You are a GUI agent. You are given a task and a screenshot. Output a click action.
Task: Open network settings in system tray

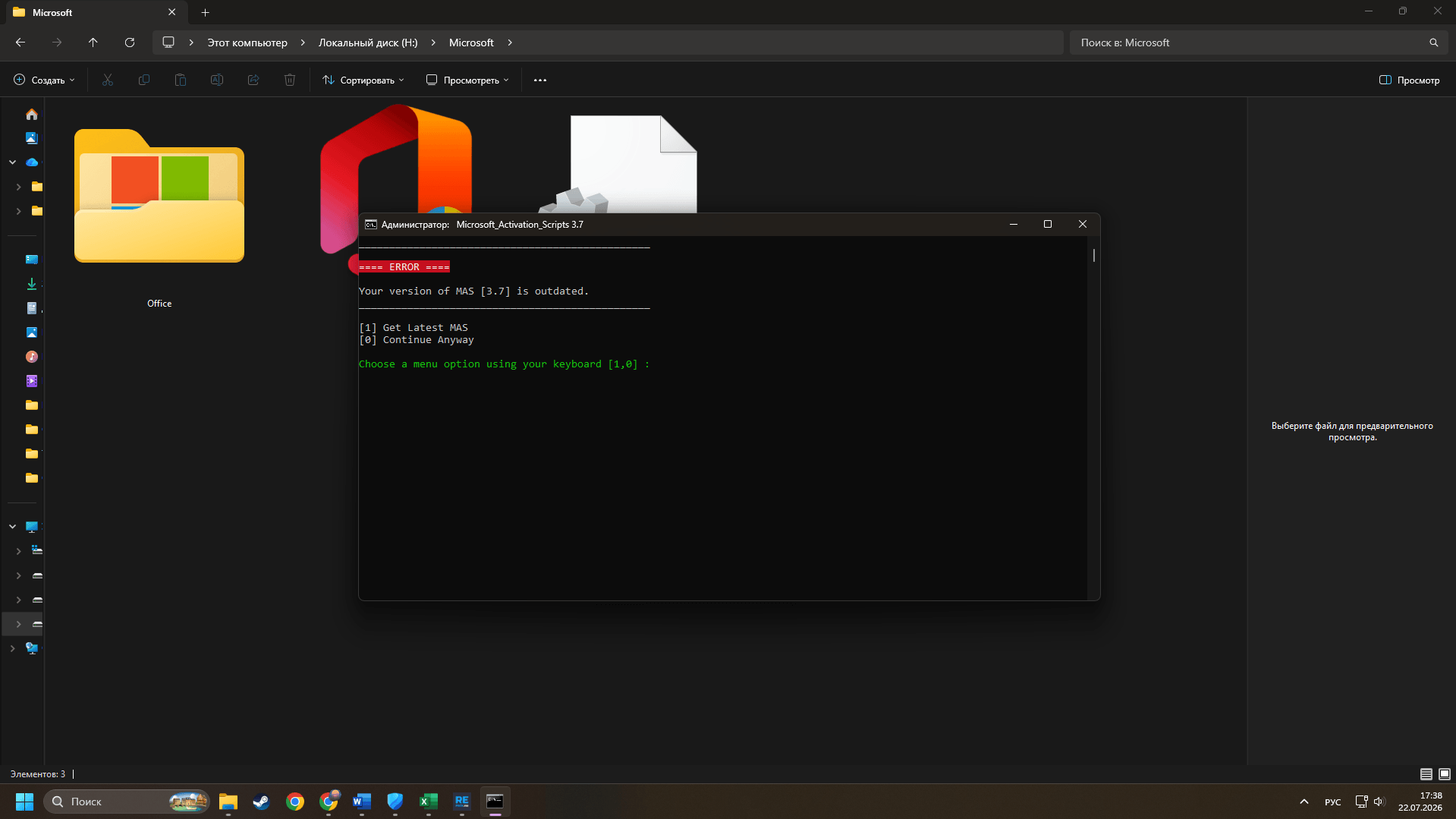coord(1361,802)
